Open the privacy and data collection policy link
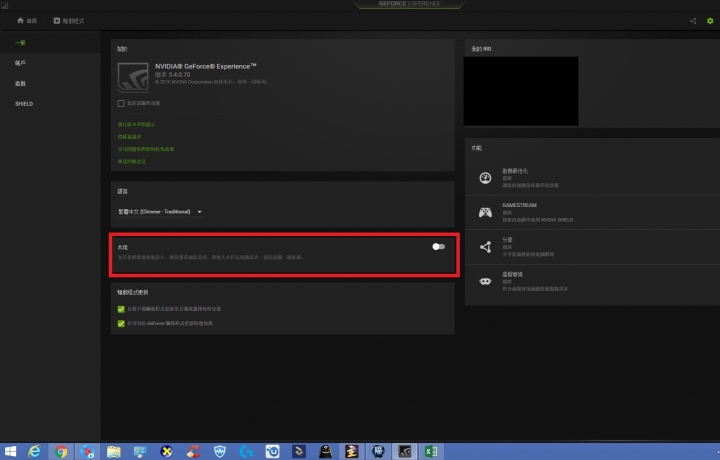This screenshot has width=720, height=460. (x=146, y=149)
